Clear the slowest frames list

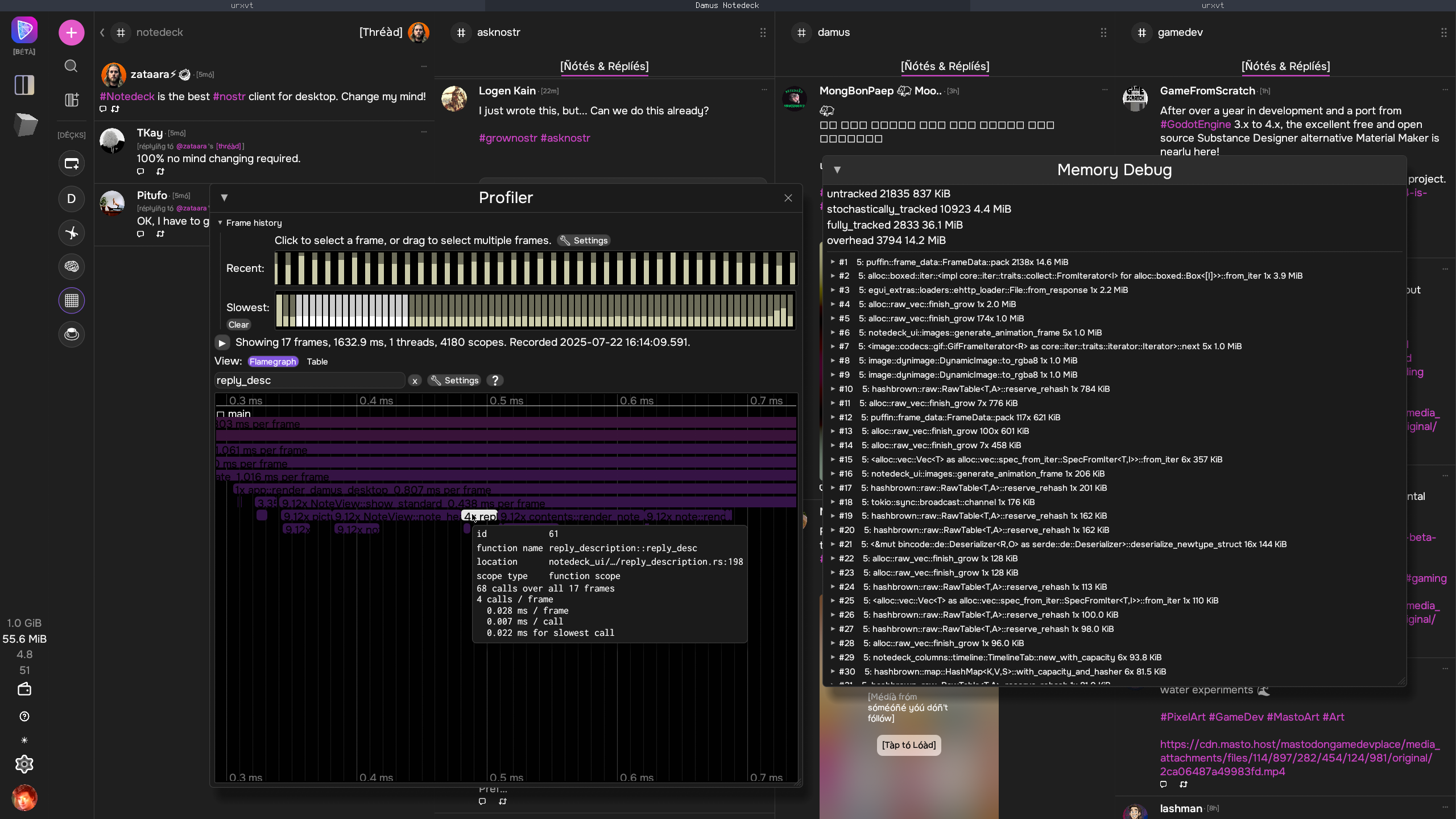click(239, 325)
